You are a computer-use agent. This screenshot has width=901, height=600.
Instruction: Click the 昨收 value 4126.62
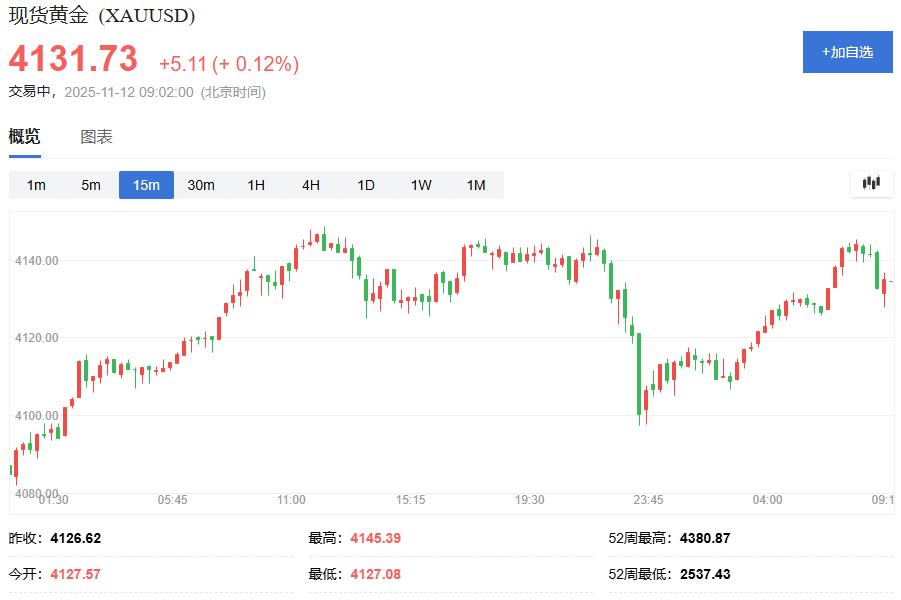(x=76, y=538)
